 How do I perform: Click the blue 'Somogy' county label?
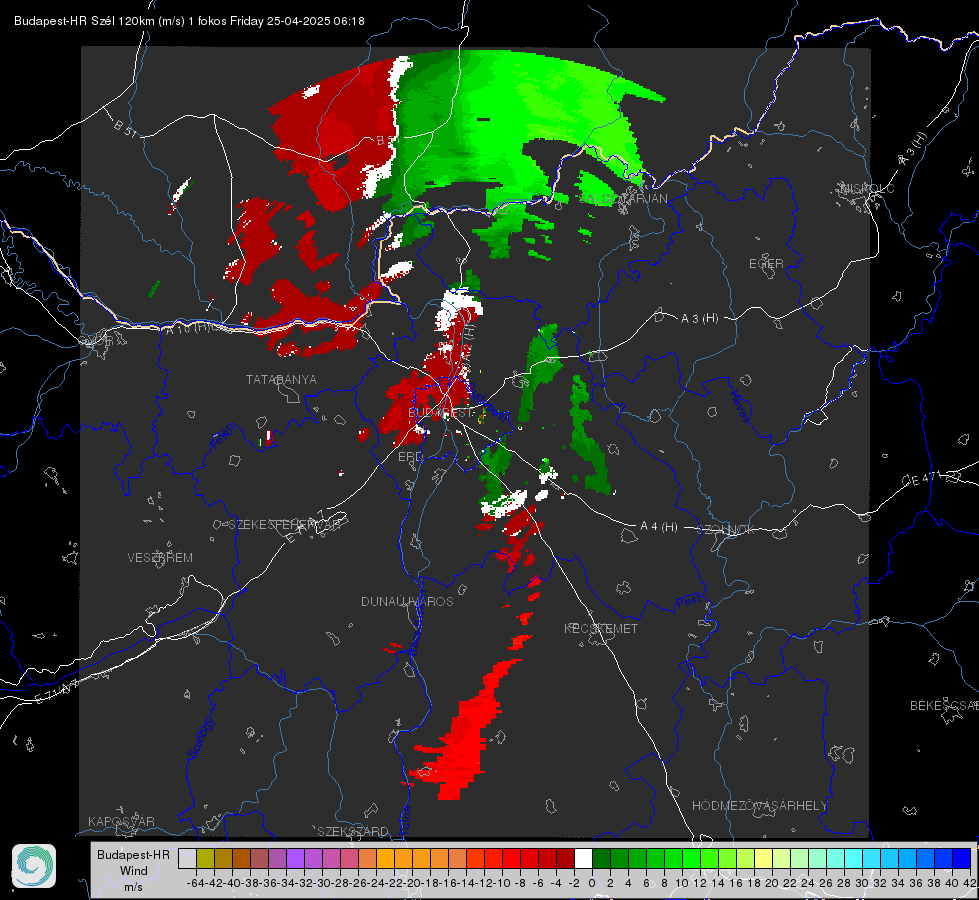point(201,738)
